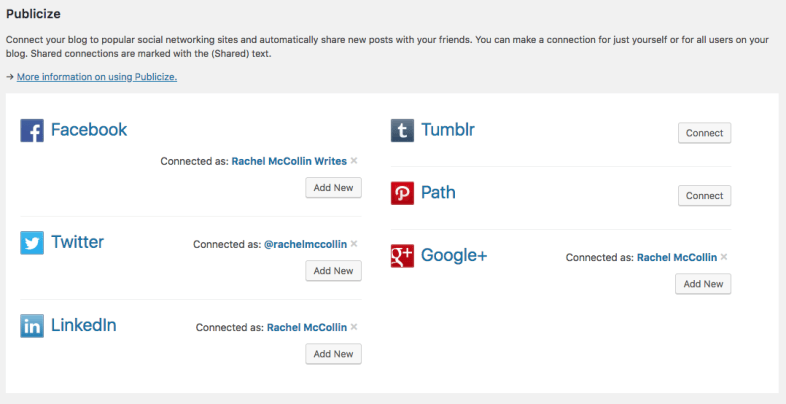
Task: Remove the LinkedIn Rachel McCollin connection
Action: pos(354,327)
